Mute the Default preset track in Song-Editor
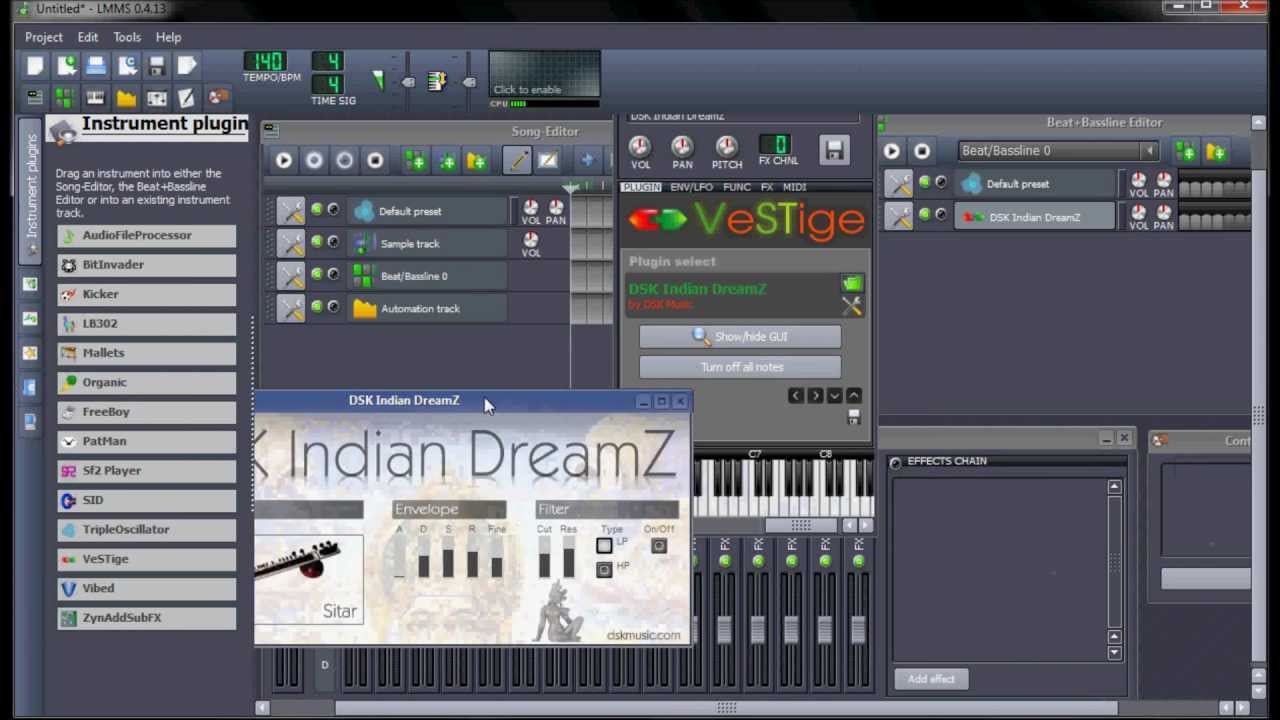This screenshot has width=1280, height=720. [317, 210]
